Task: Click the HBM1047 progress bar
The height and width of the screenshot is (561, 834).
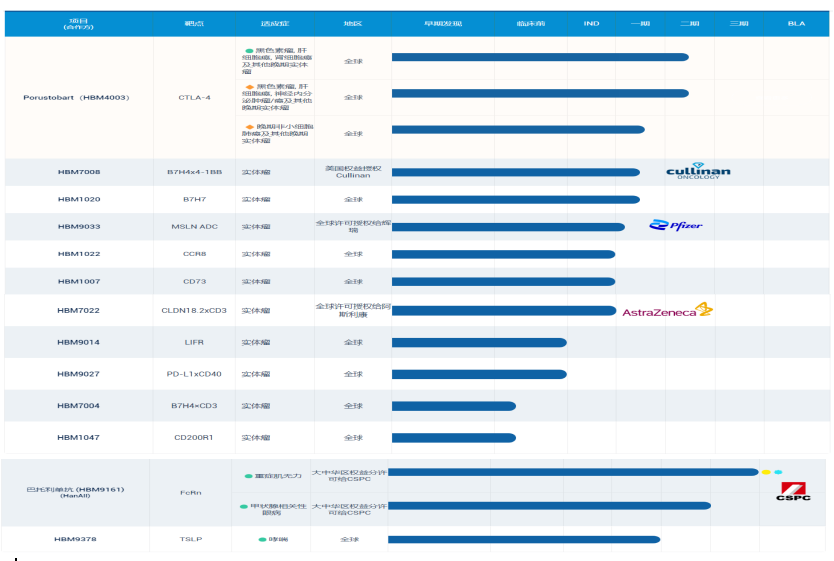Action: click(x=453, y=438)
